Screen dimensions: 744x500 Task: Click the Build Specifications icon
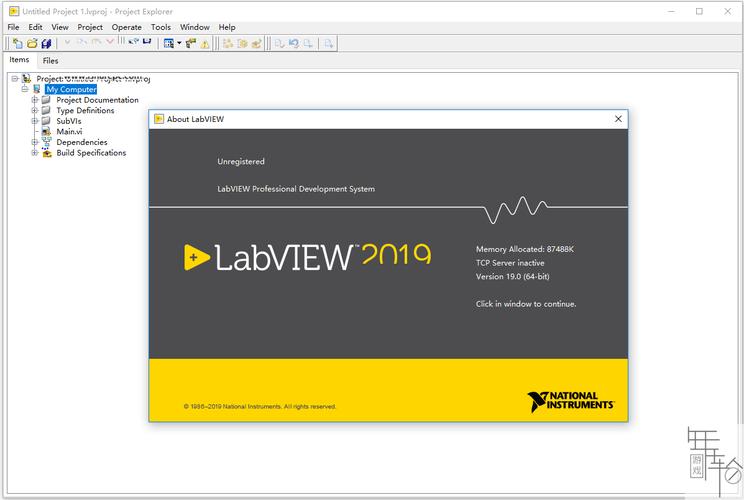[x=46, y=153]
